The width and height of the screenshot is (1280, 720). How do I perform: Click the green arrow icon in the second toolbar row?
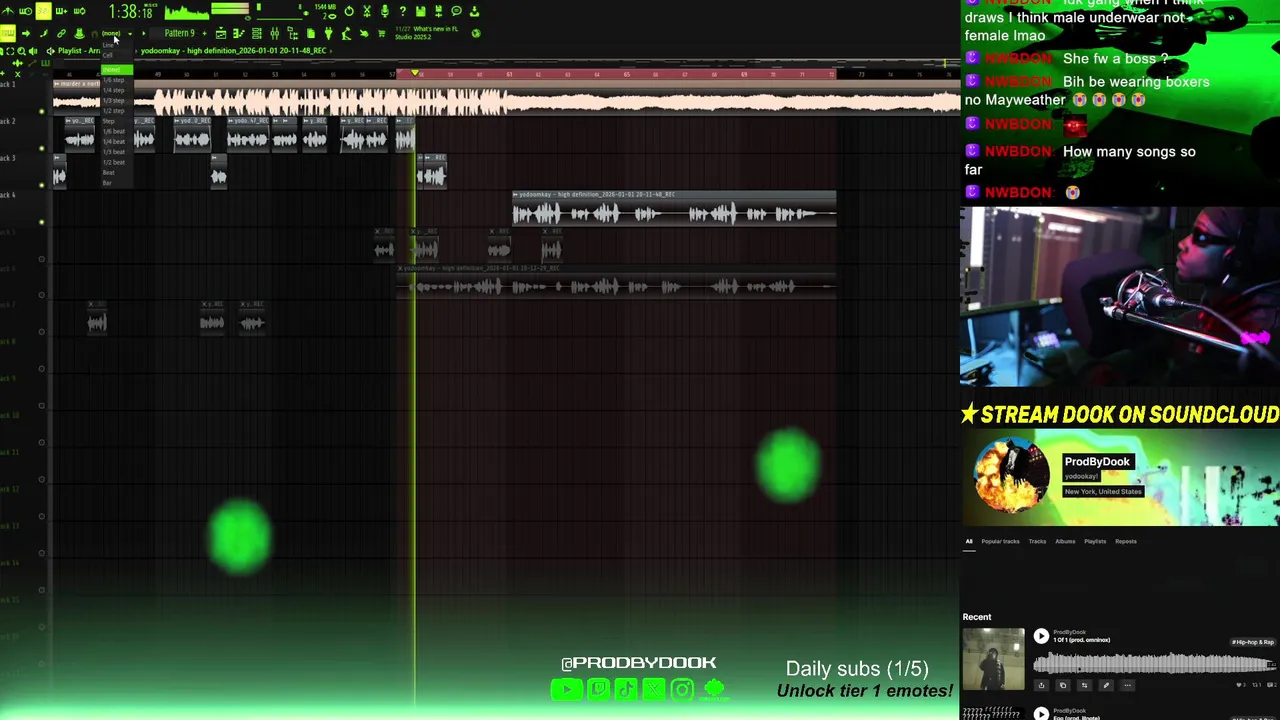(x=25, y=33)
